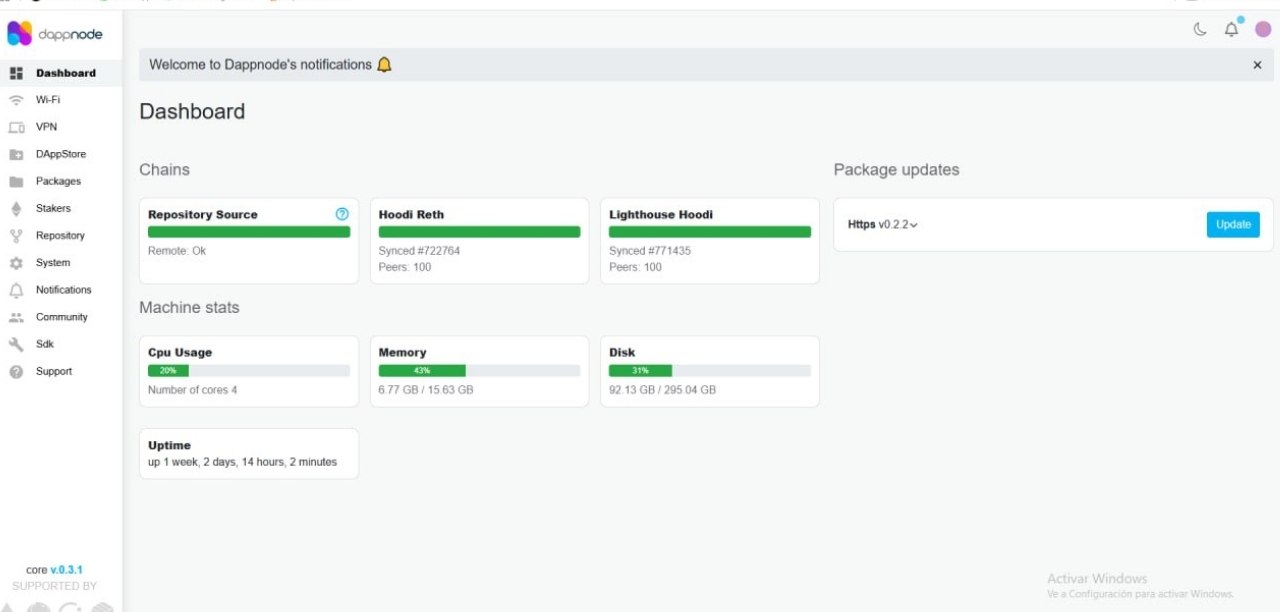Toggle dark mode with the moon icon
This screenshot has height=612, width=1280.
[x=1200, y=29]
